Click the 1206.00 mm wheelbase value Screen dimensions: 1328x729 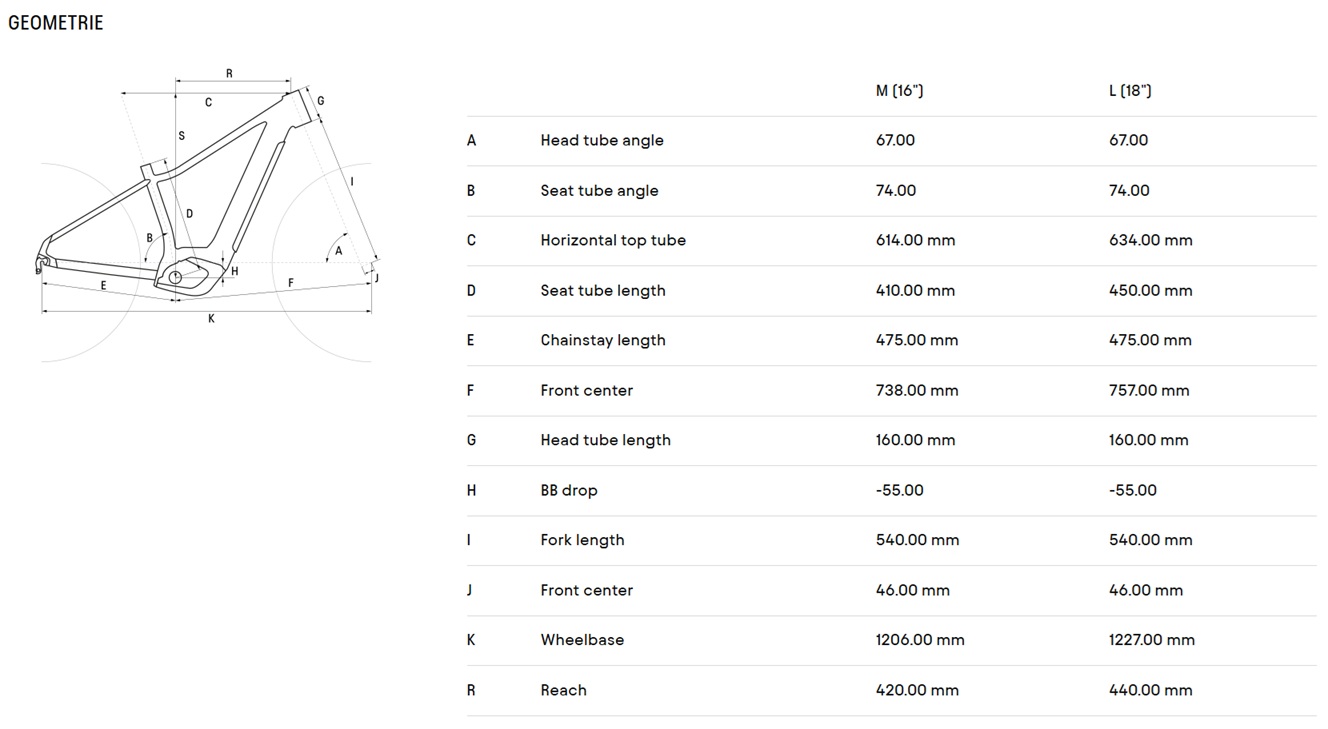(920, 640)
